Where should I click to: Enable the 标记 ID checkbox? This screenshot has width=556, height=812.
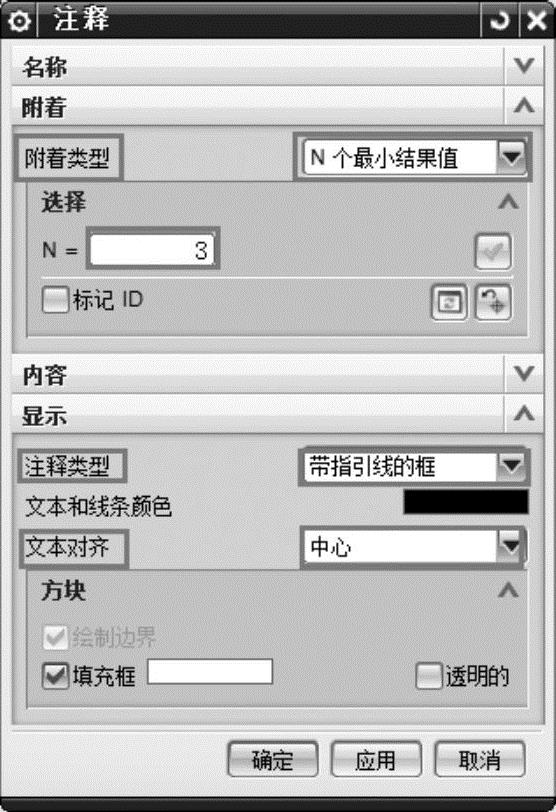[x=55, y=300]
